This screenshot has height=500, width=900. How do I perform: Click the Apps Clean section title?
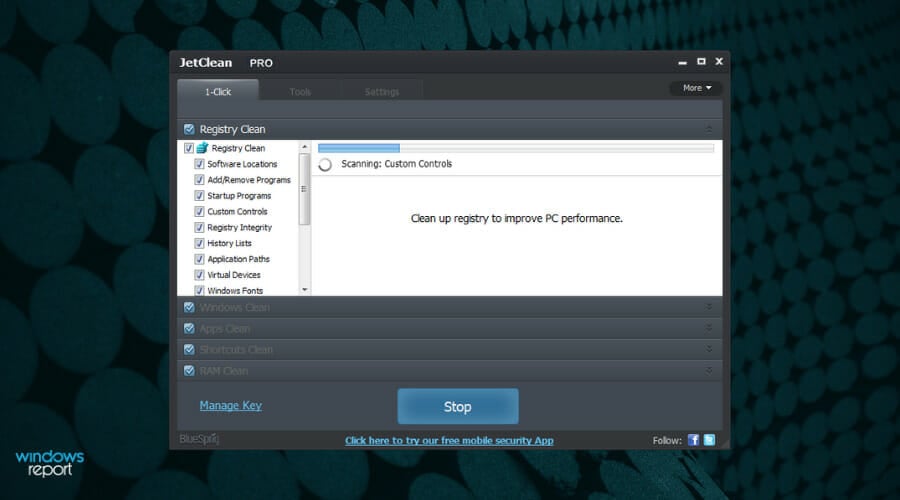click(224, 328)
